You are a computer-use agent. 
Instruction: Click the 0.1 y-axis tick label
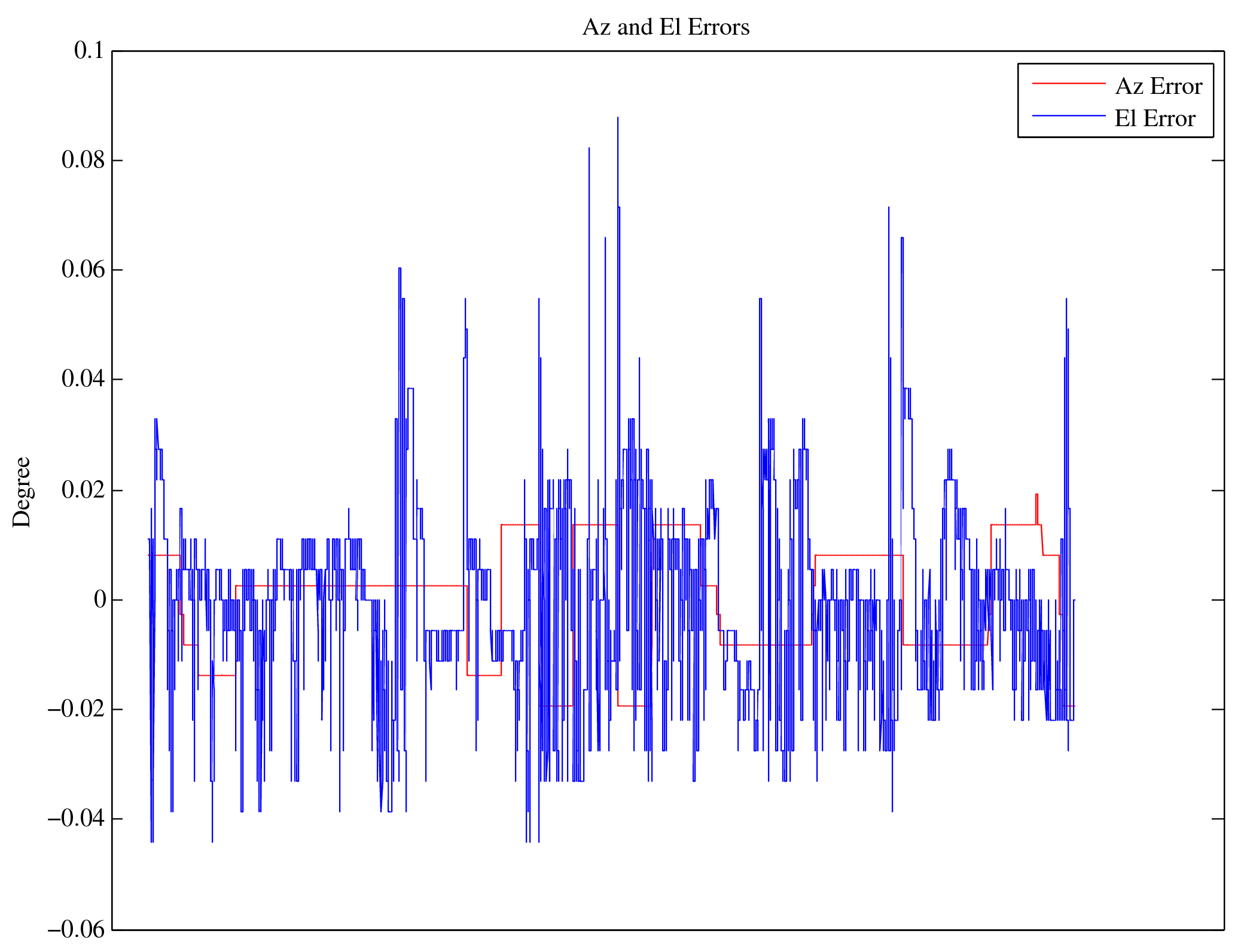pos(89,51)
